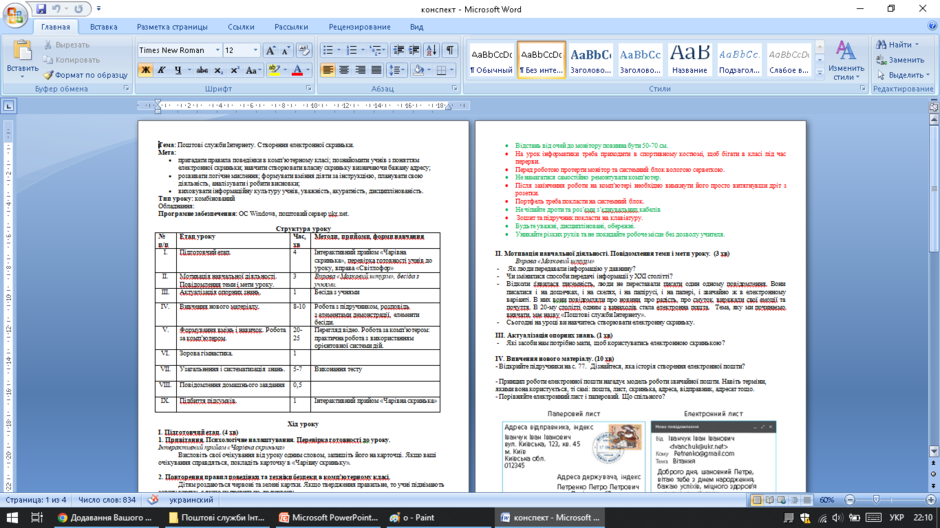940x528 pixels.
Task: Open Word Help question mark icon
Action: (932, 26)
